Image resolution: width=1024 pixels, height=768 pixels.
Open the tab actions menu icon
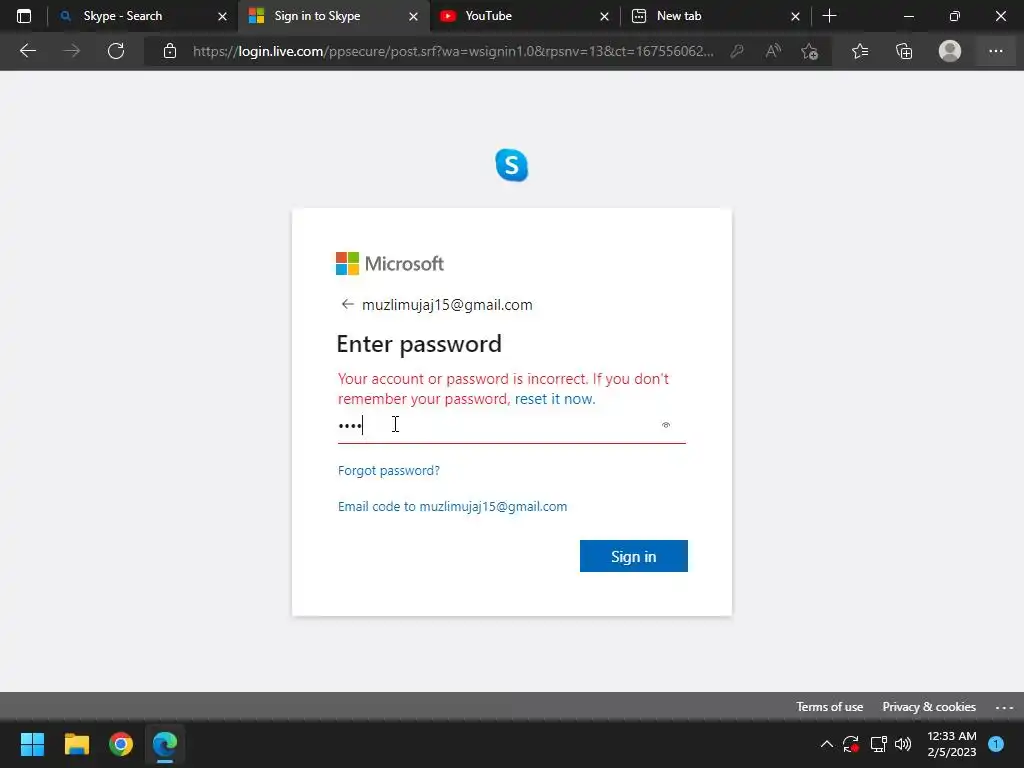click(24, 16)
